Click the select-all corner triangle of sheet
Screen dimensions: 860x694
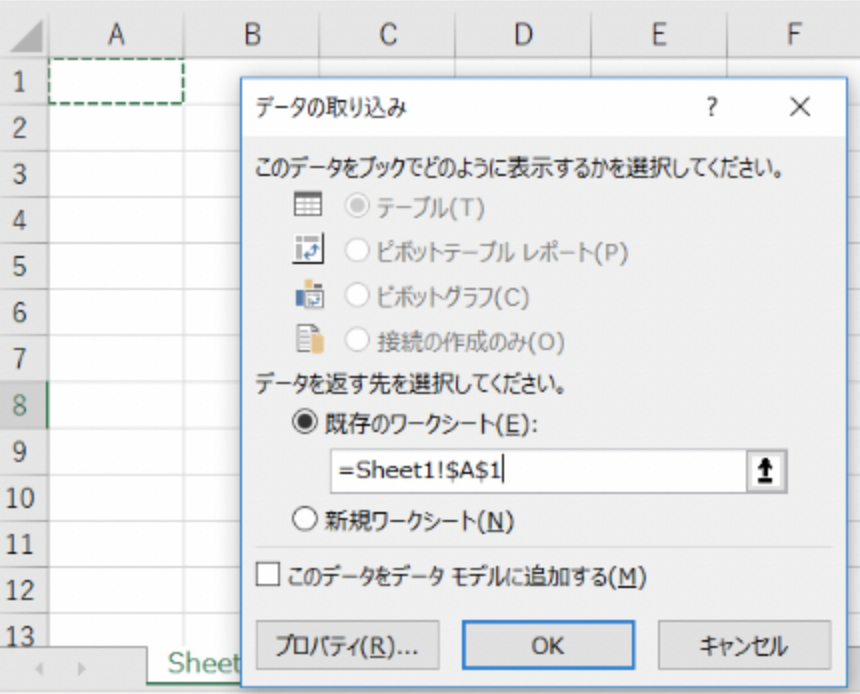pos(26,37)
